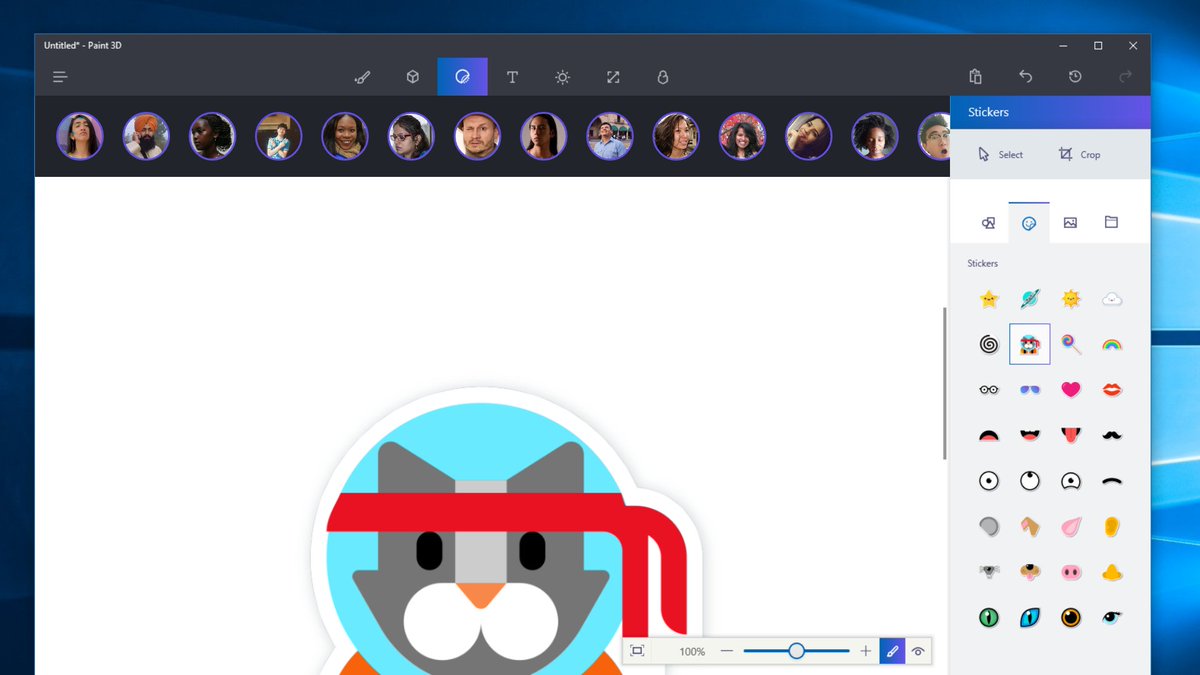This screenshot has width=1200, height=675.
Task: Pick the black mustache sticker
Action: [1112, 435]
